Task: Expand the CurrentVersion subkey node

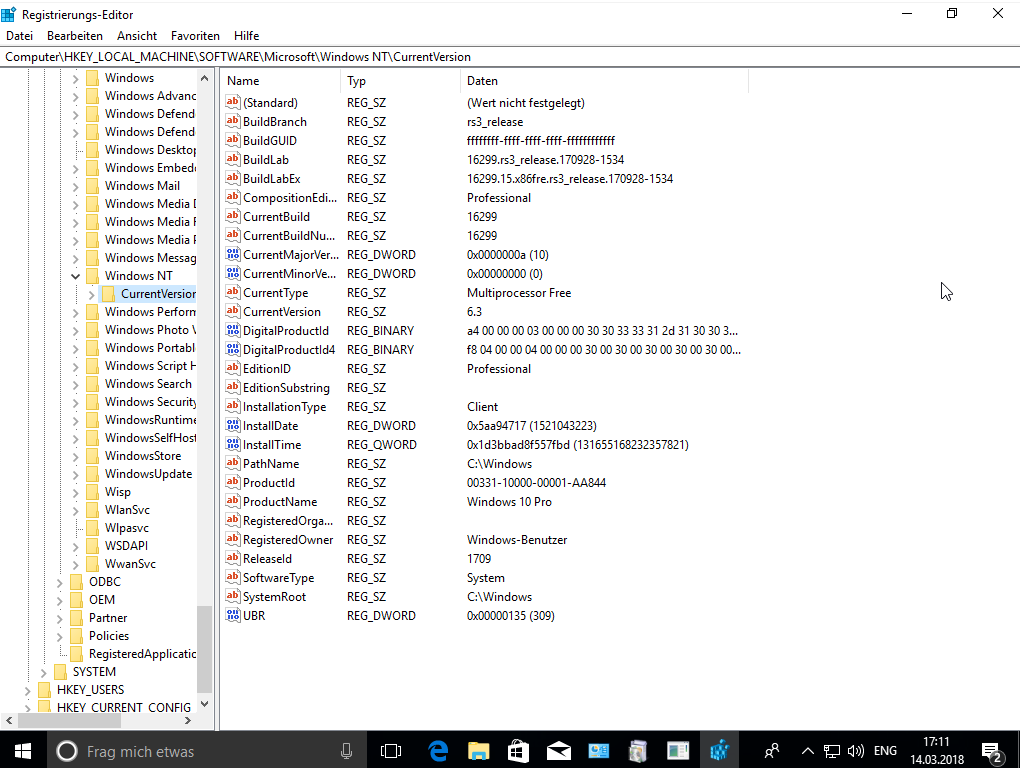Action: (x=92, y=295)
